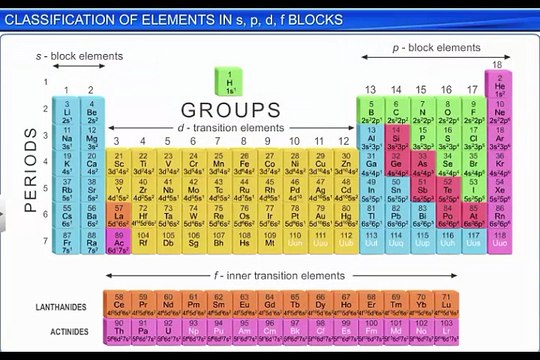Select the Magnesium (Mg) cell
Screen dimensions: 540x360
click(92, 138)
